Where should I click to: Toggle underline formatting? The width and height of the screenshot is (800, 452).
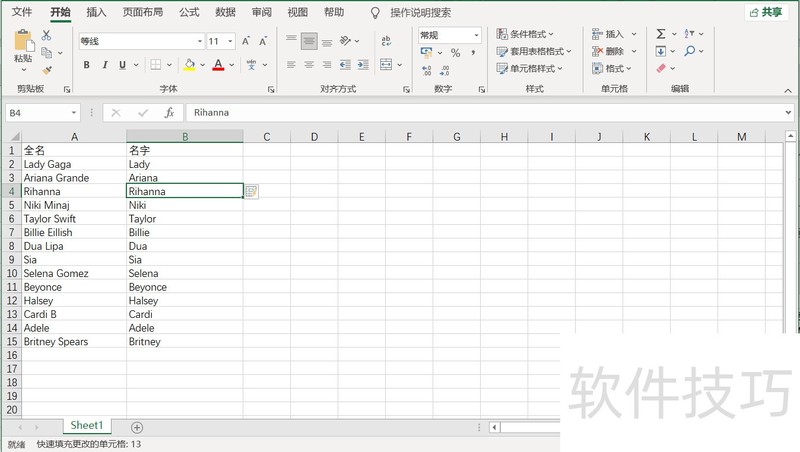pyautogui.click(x=122, y=65)
